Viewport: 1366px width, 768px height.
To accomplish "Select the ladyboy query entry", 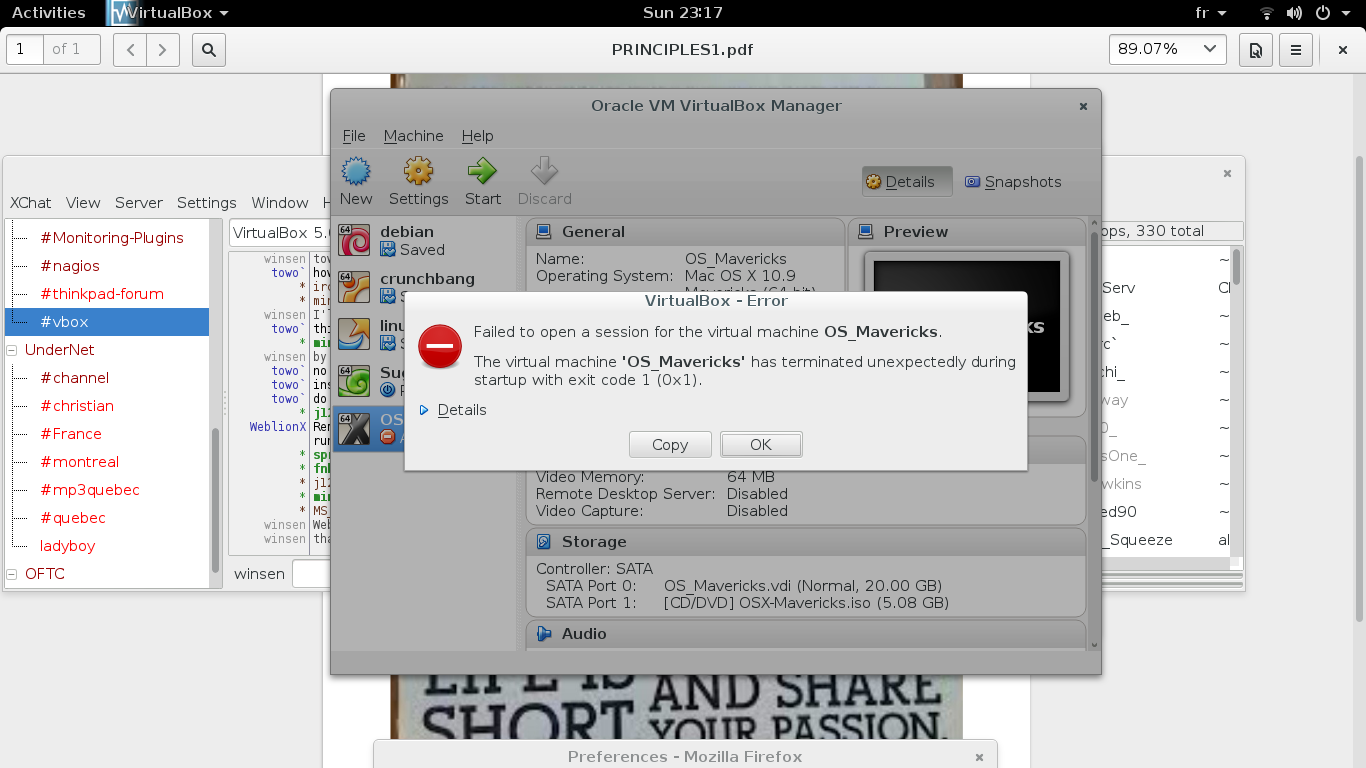I will (x=68, y=546).
